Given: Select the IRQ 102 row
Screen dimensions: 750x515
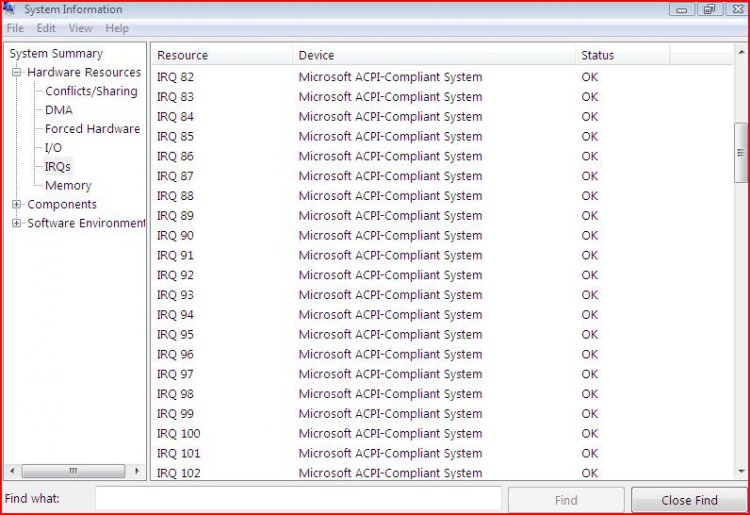Looking at the screenshot, I should pos(441,472).
